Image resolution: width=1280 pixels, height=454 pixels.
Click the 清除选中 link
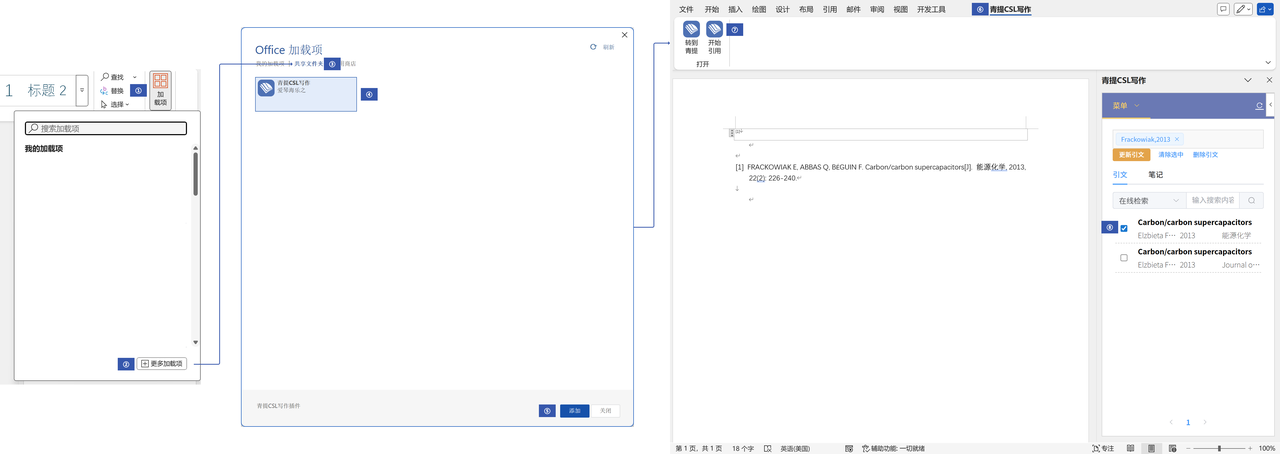(1170, 155)
